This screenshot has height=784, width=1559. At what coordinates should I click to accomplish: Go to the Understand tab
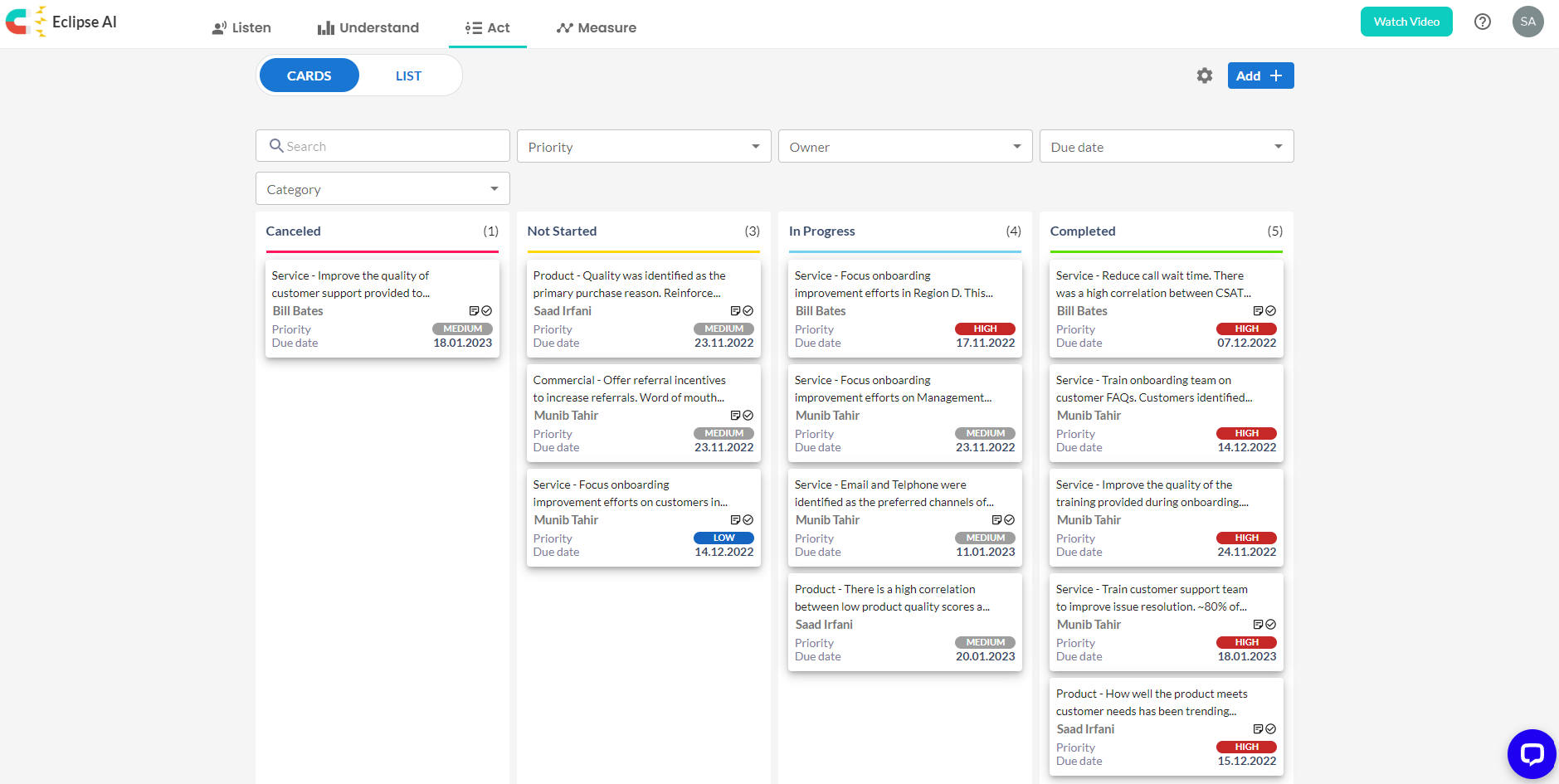pyautogui.click(x=368, y=27)
